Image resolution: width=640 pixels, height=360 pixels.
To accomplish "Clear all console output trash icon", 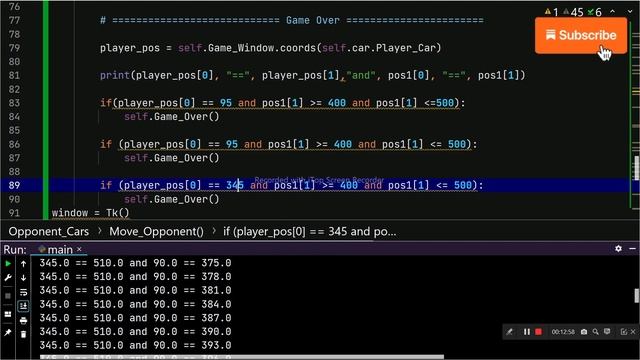I will click(23, 334).
